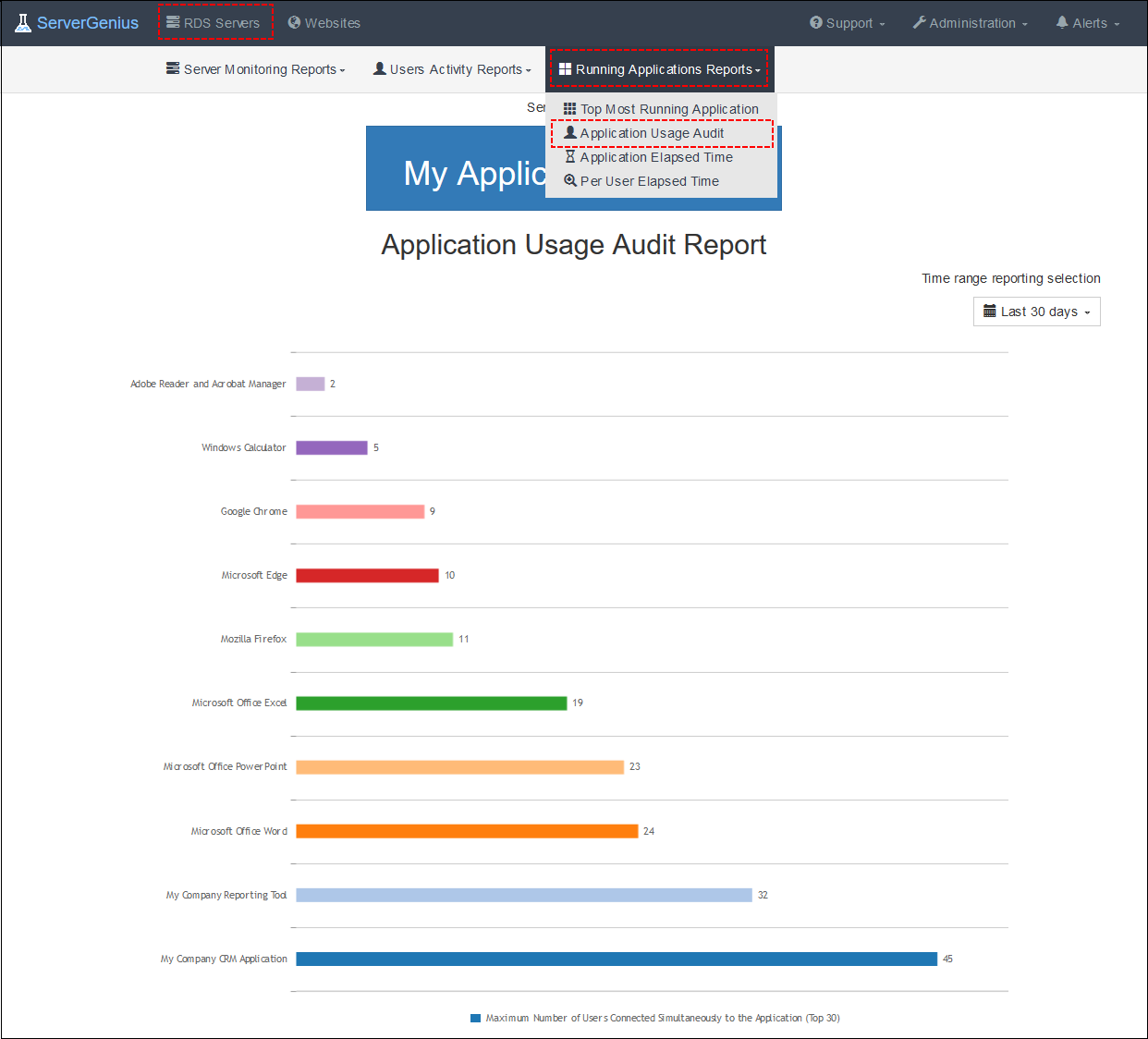Click the bell icon for Alerts
This screenshot has width=1148, height=1039.
coord(1062,22)
